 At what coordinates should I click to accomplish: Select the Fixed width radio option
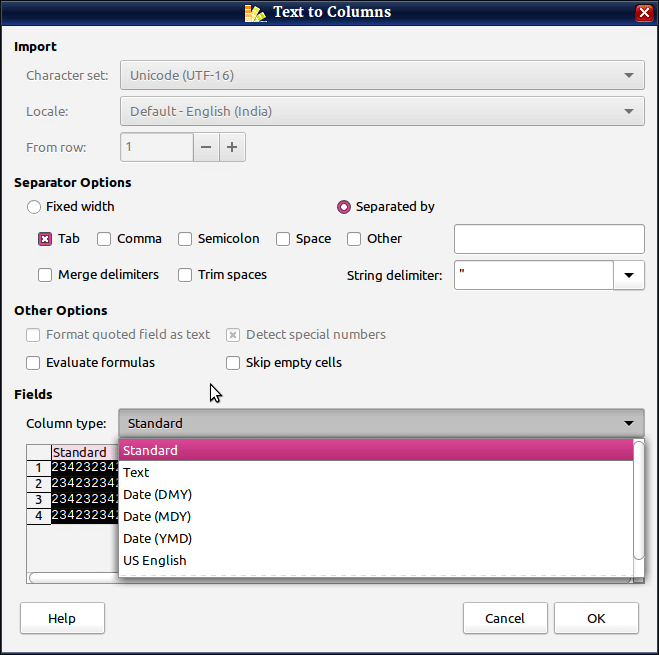pos(34,207)
